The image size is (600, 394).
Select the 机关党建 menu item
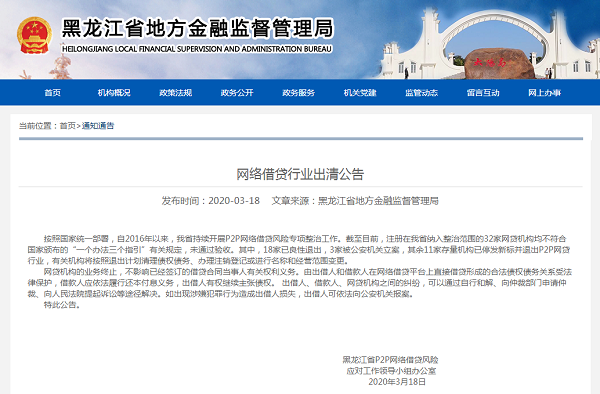[x=360, y=93]
